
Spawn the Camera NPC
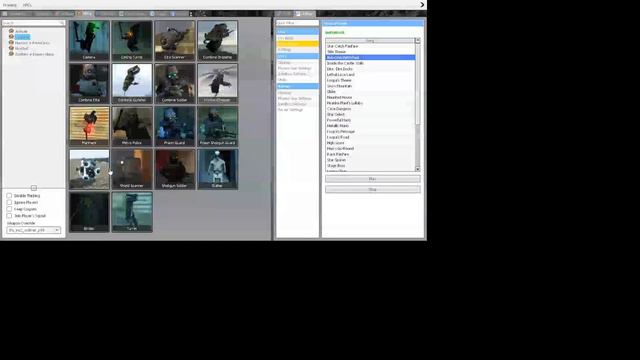pyautogui.click(x=89, y=40)
